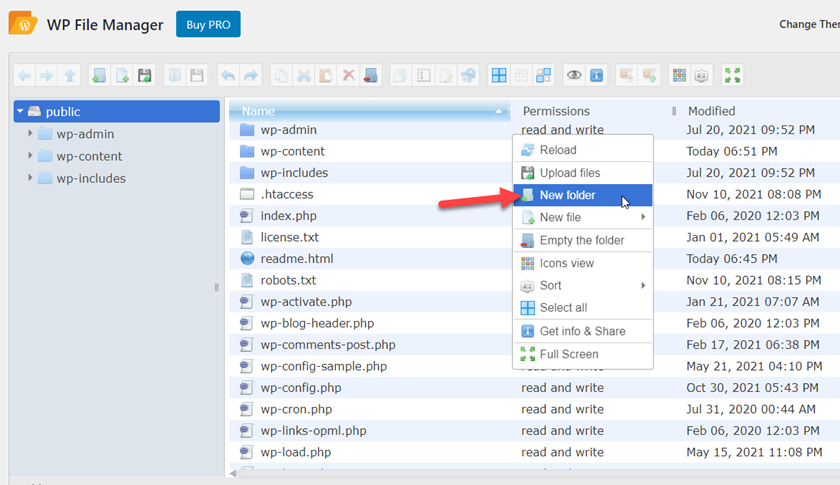Click the sidebar splitter handle
The height and width of the screenshot is (485, 840).
point(216,287)
